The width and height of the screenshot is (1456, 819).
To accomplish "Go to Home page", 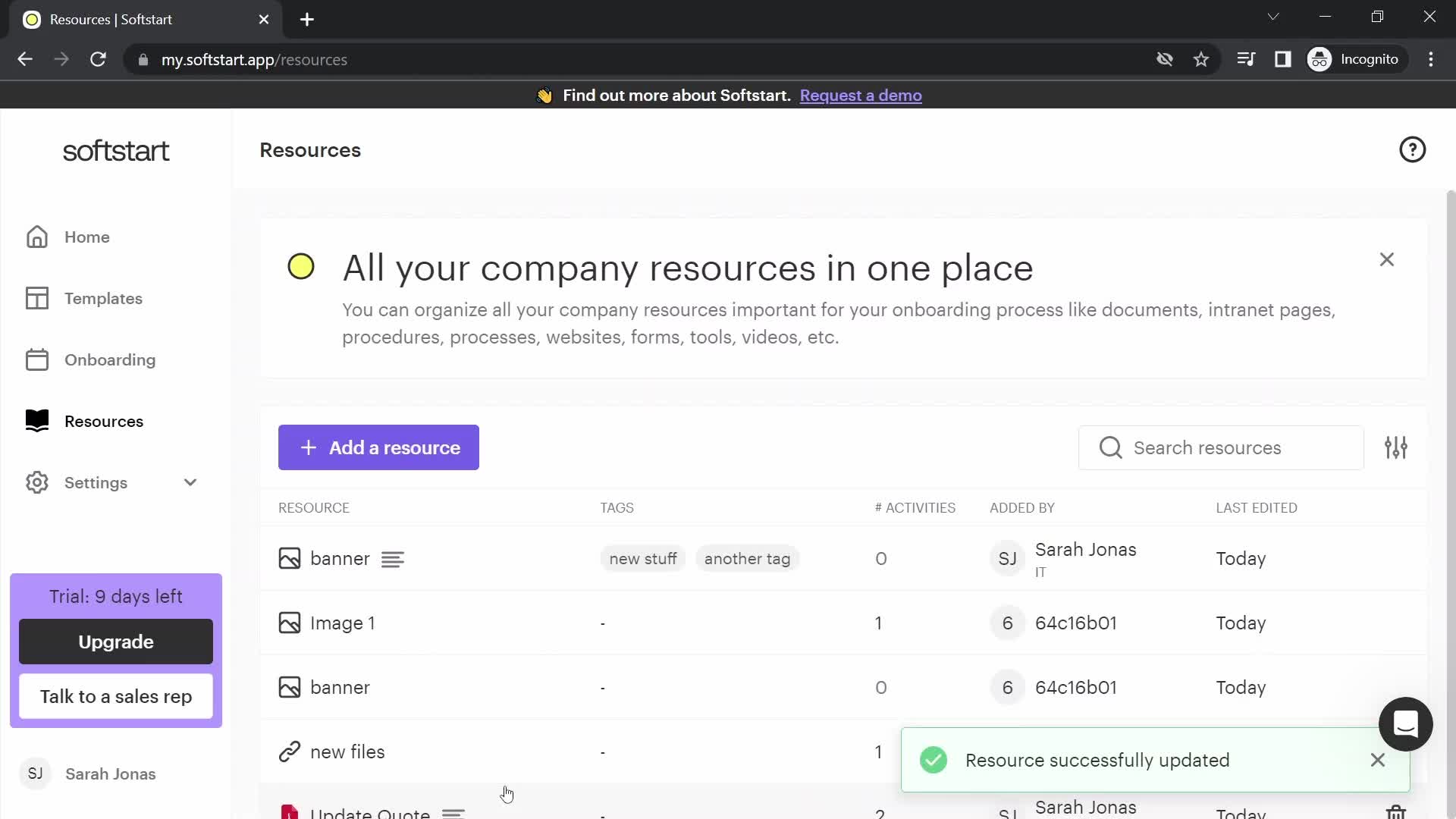I will [87, 237].
